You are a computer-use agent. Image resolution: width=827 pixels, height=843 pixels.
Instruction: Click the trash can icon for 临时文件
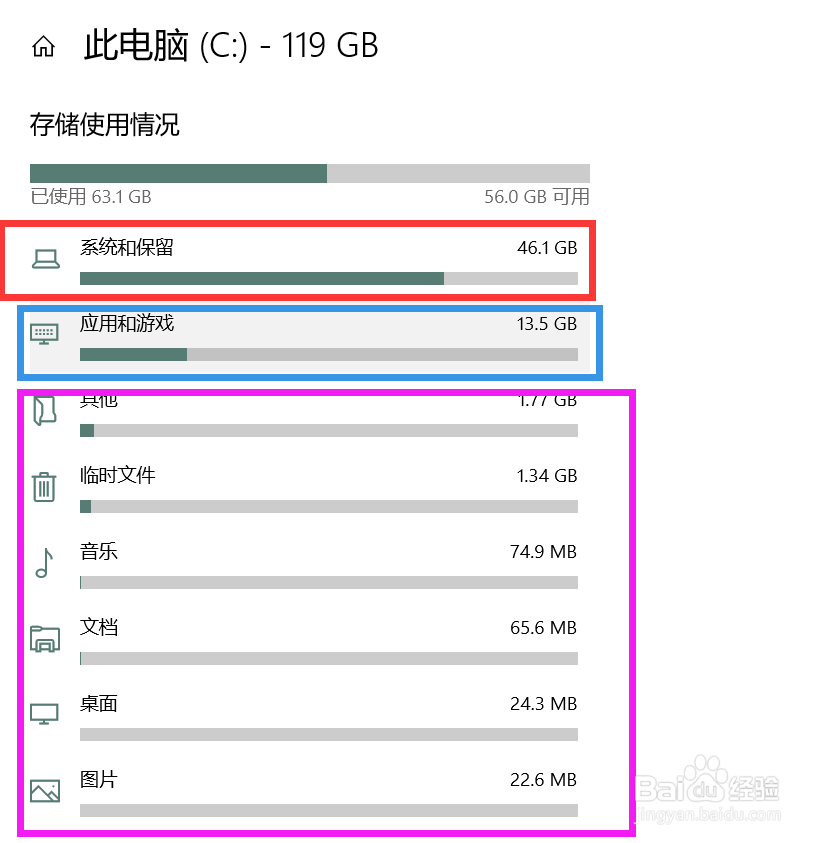click(x=44, y=487)
